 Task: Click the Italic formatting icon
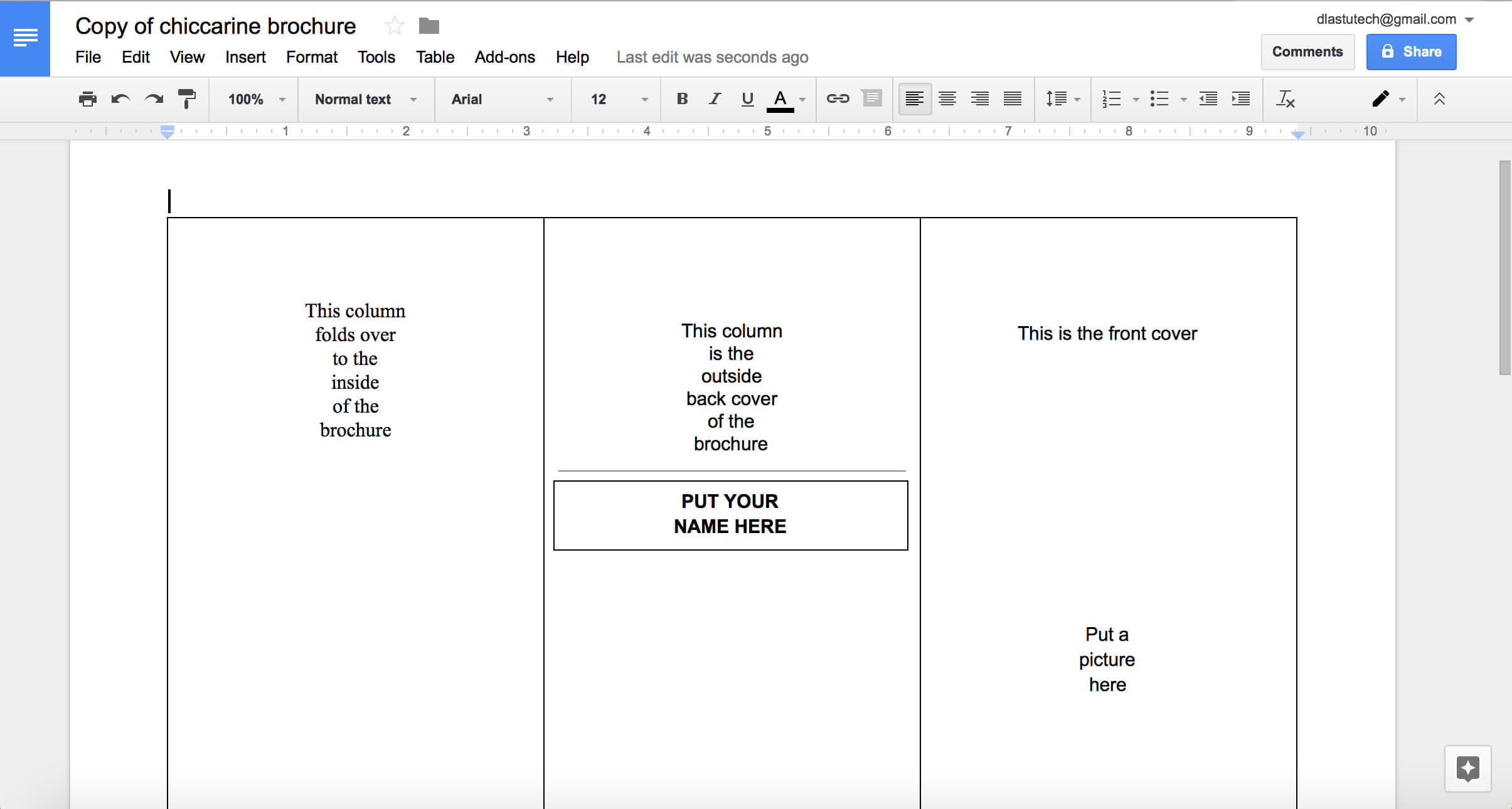pyautogui.click(x=713, y=98)
